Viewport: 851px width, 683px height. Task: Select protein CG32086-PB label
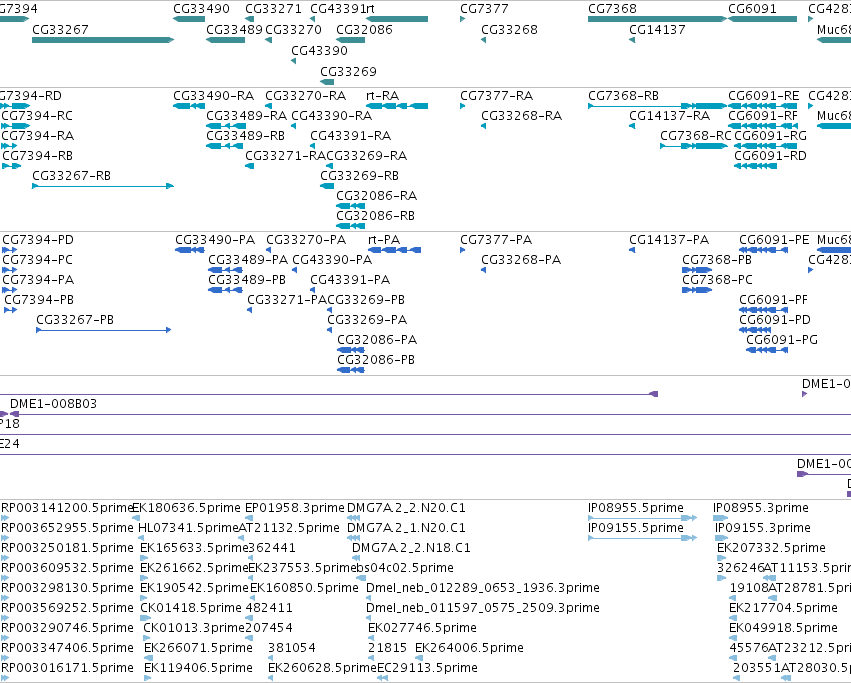pos(376,360)
